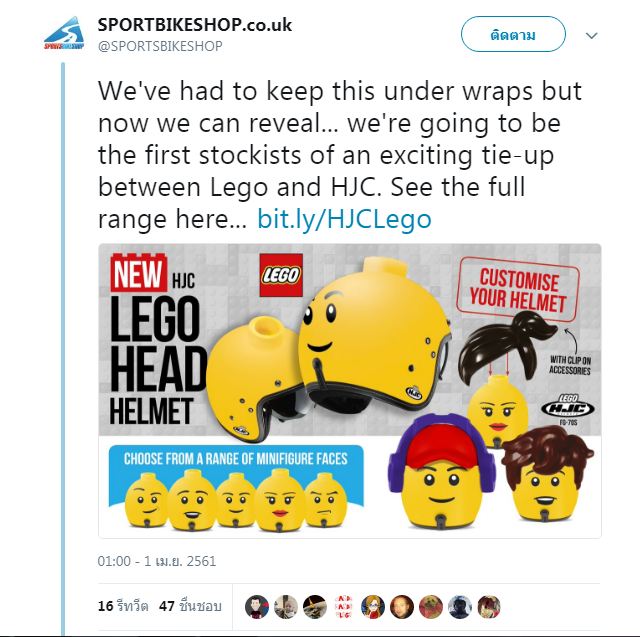This screenshot has height=637, width=640.
Task: Open the third liker avatar, the dark photo
Action: click(315, 607)
